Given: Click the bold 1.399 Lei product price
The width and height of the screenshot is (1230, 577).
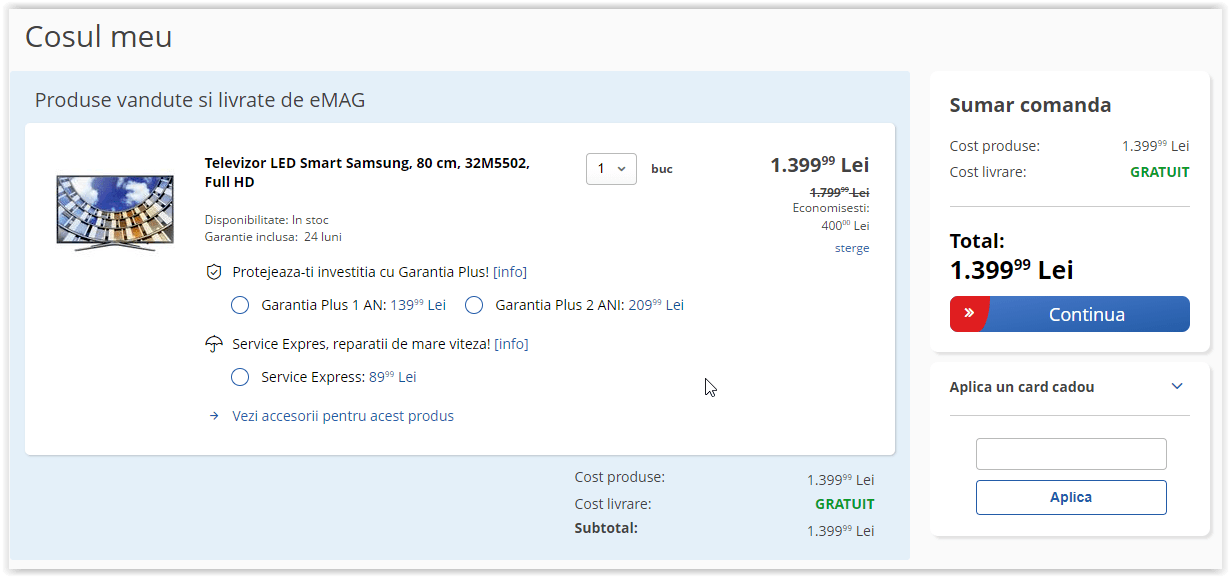Looking at the screenshot, I should point(820,165).
